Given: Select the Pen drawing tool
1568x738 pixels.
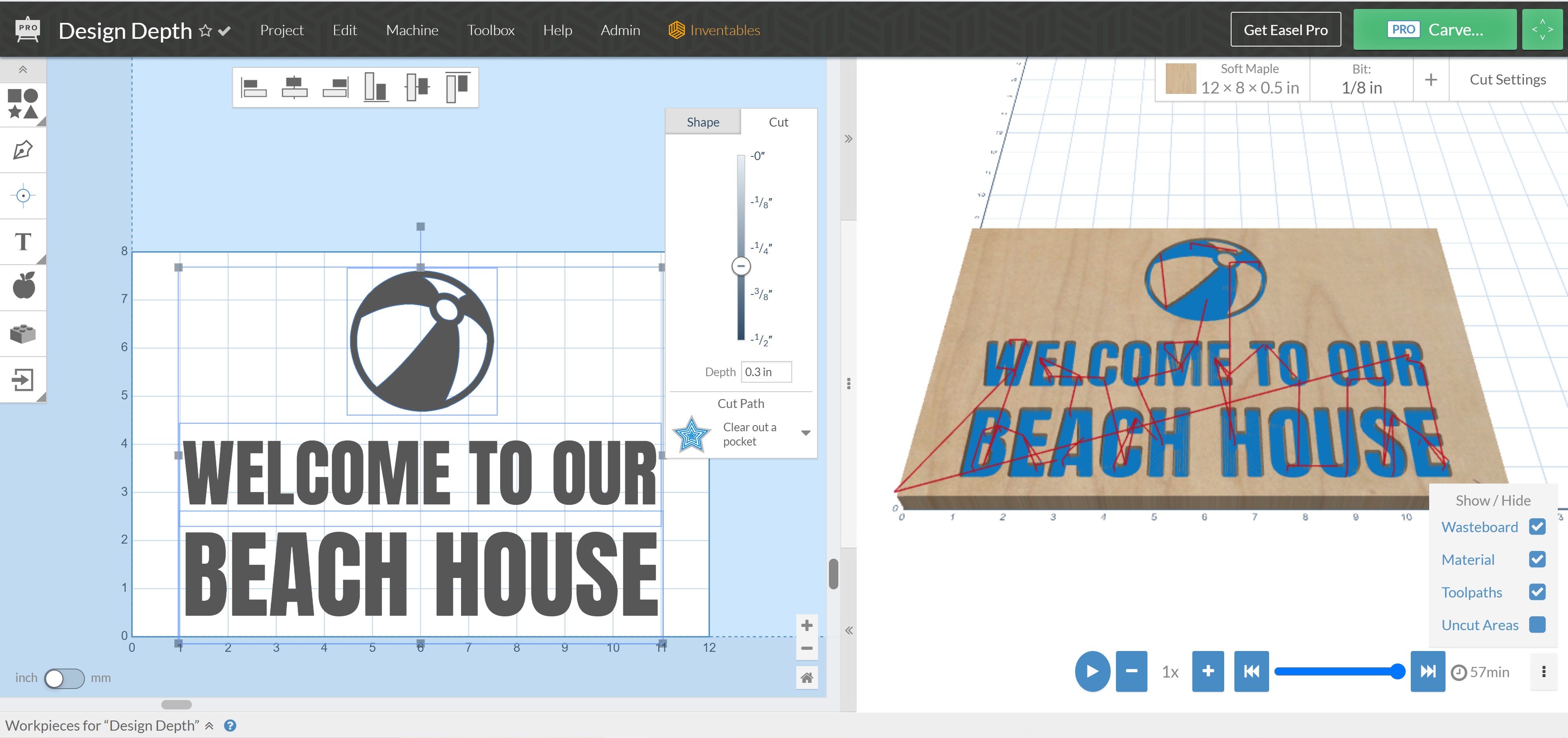Looking at the screenshot, I should pyautogui.click(x=22, y=150).
